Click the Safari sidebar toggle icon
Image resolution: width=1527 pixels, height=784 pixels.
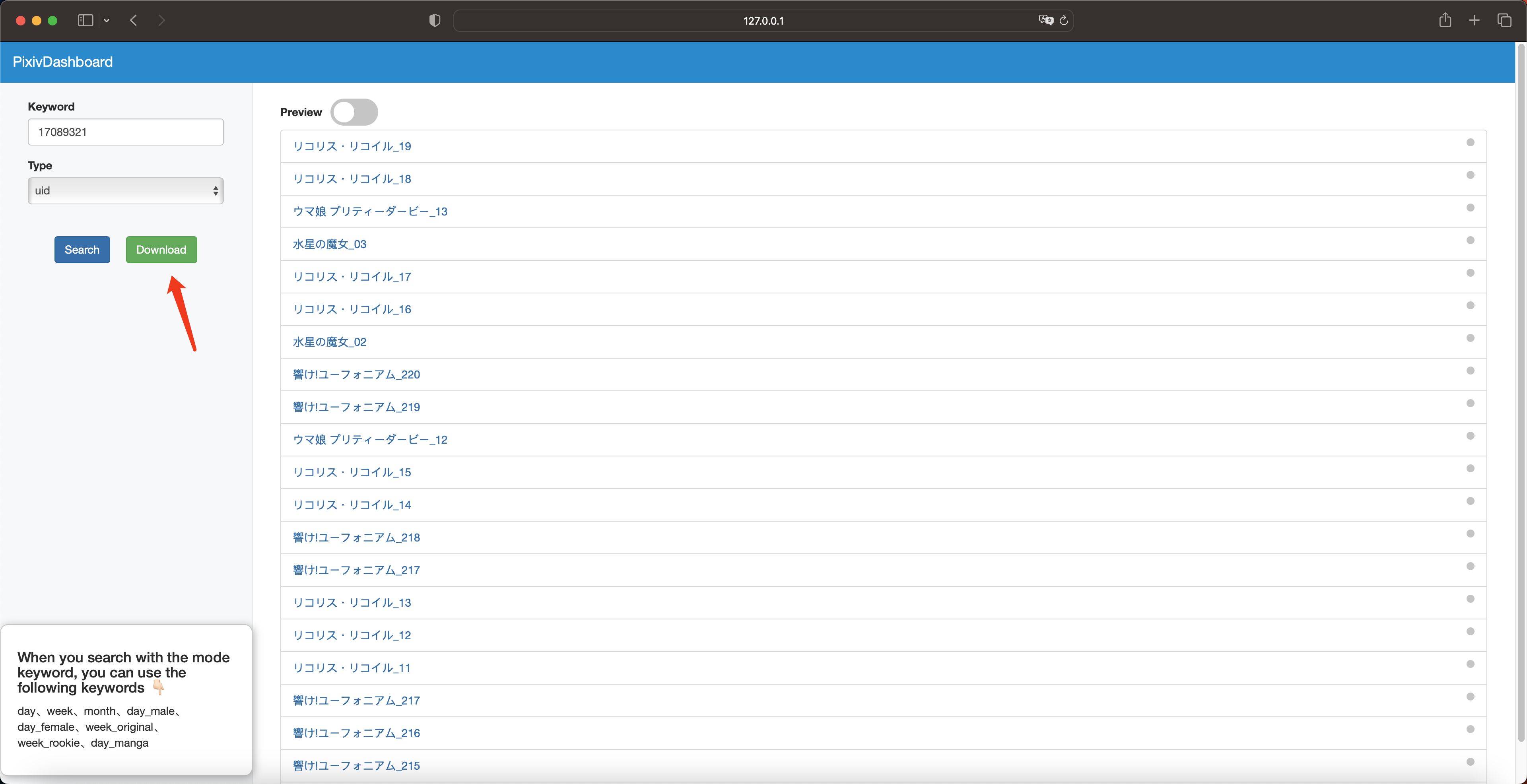(85, 20)
